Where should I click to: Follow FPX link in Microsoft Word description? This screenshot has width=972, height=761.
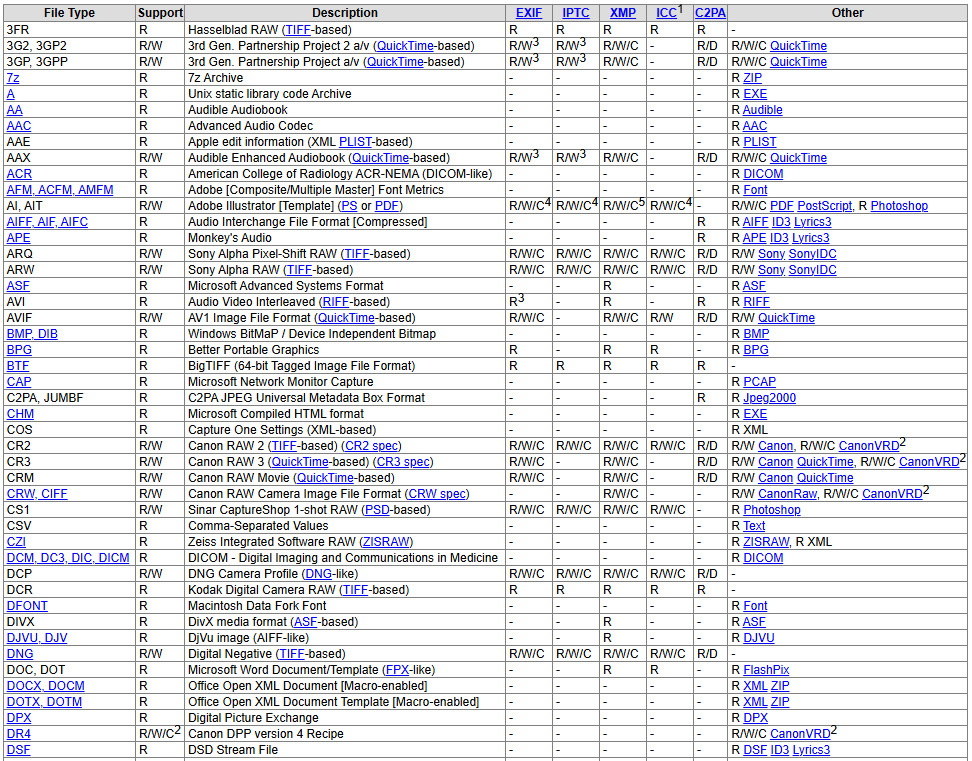(x=398, y=671)
